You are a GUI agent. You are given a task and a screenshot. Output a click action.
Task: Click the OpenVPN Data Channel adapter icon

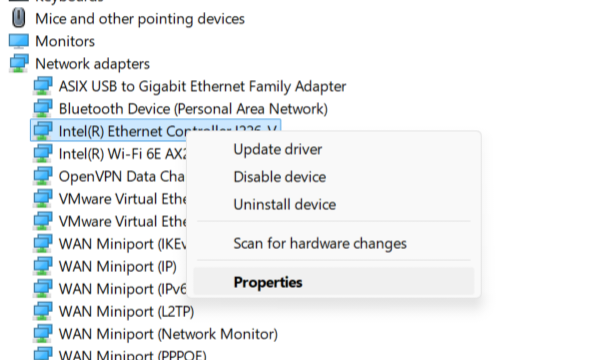(43, 176)
